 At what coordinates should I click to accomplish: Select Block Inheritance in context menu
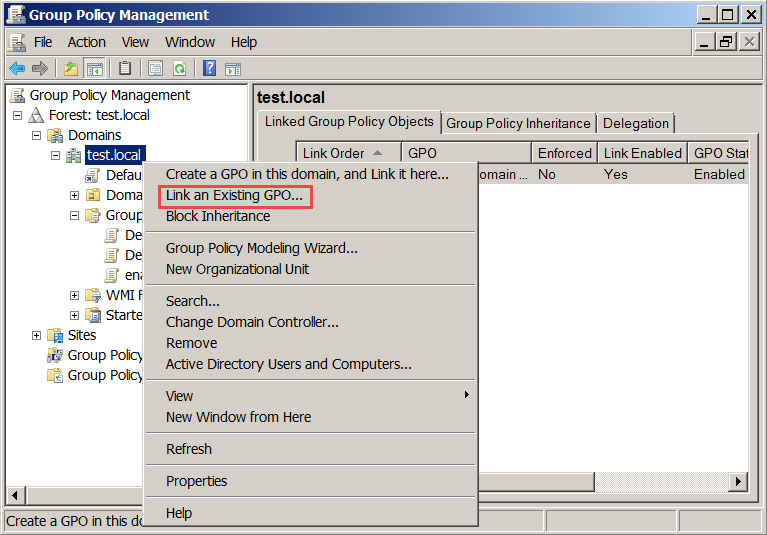(x=311, y=217)
